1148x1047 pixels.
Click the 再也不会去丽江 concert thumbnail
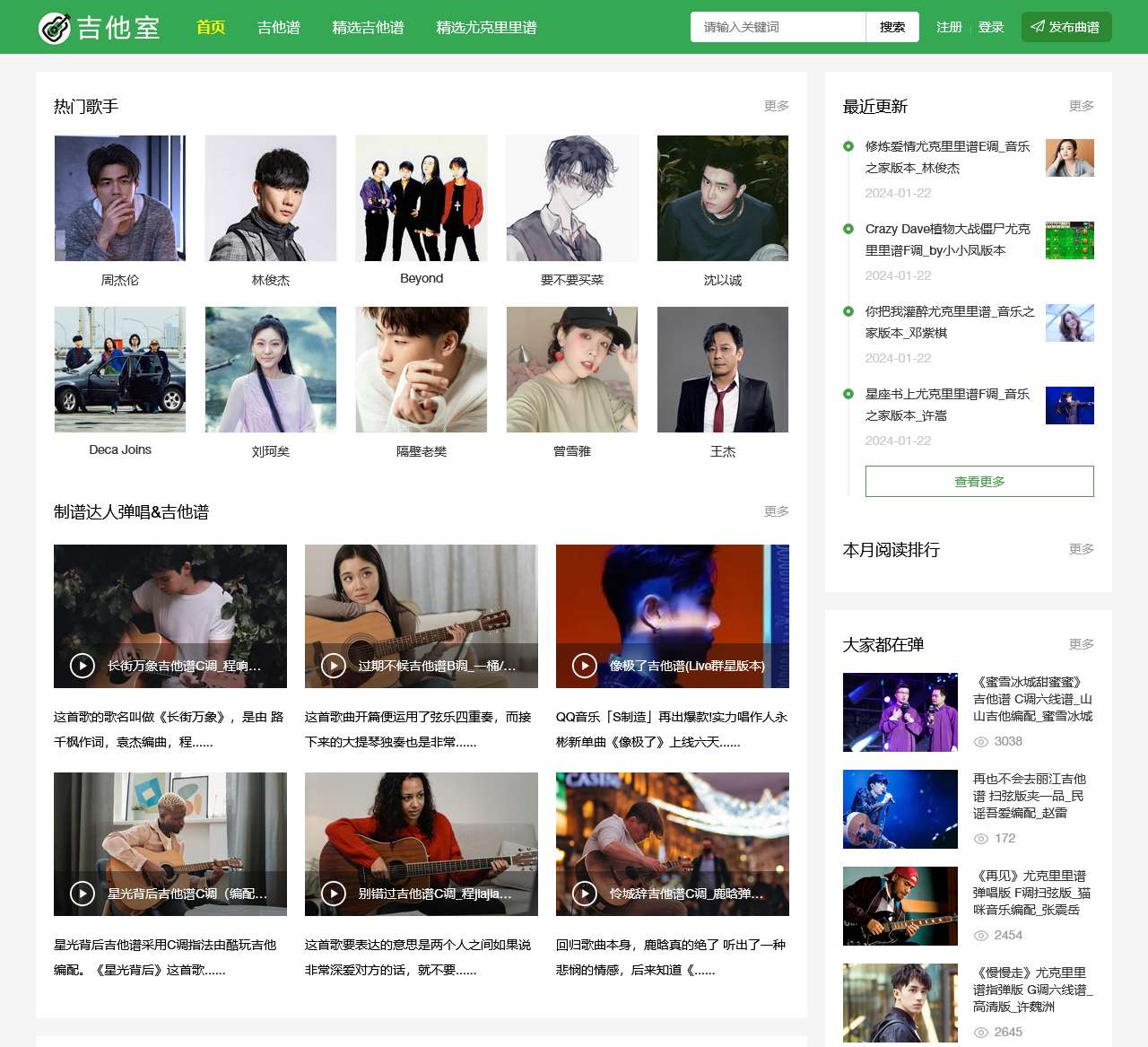tap(900, 809)
